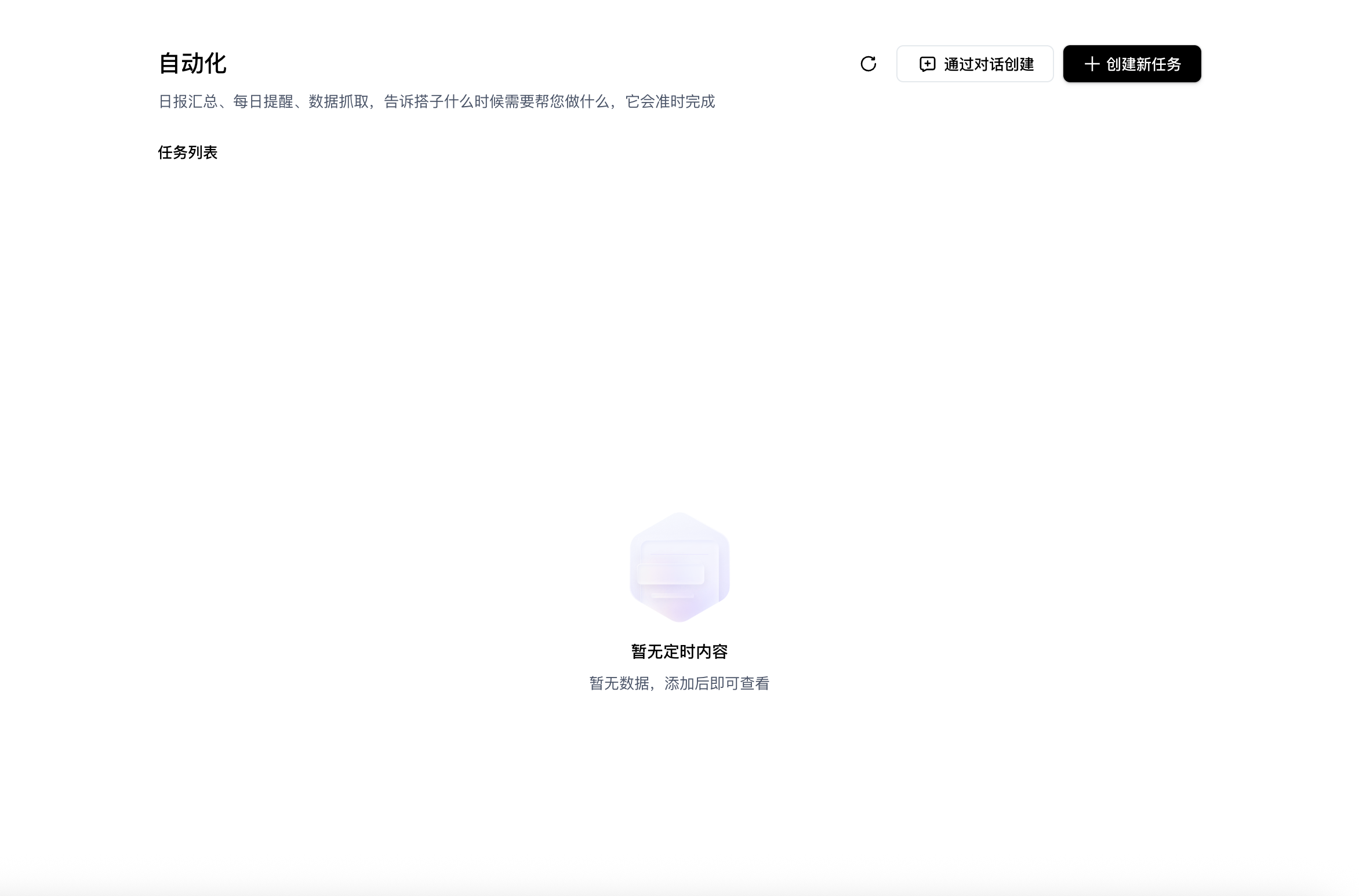
Task: Click the subtitle starting with 日报汇总
Action: [437, 101]
